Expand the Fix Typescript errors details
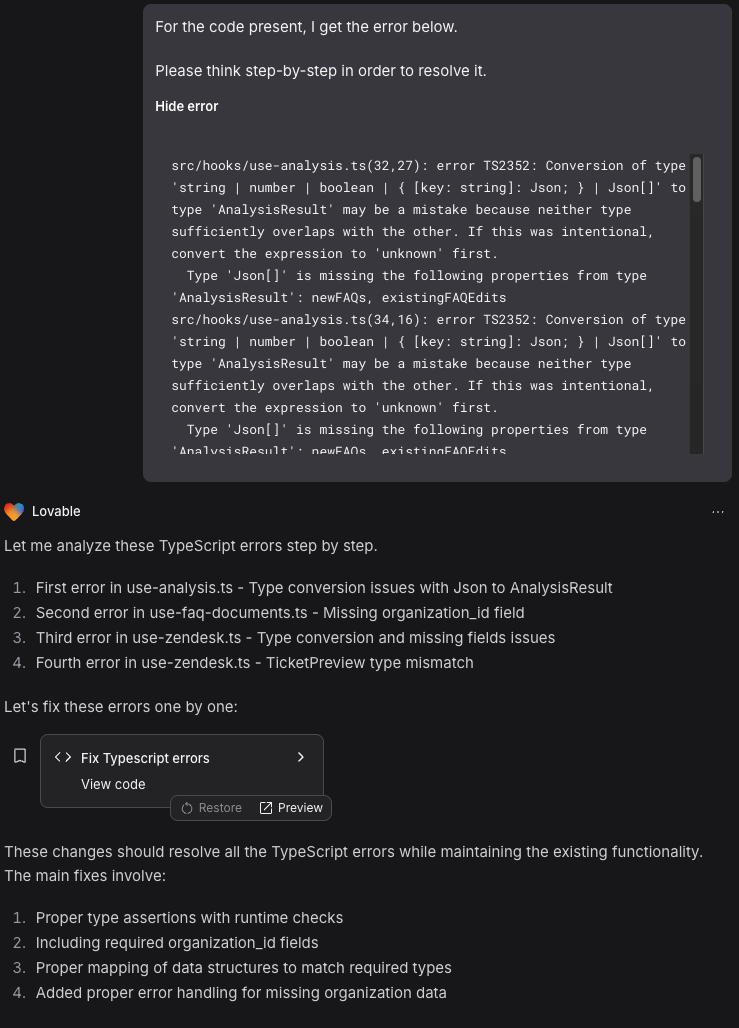The image size is (739, 1028). click(144, 757)
